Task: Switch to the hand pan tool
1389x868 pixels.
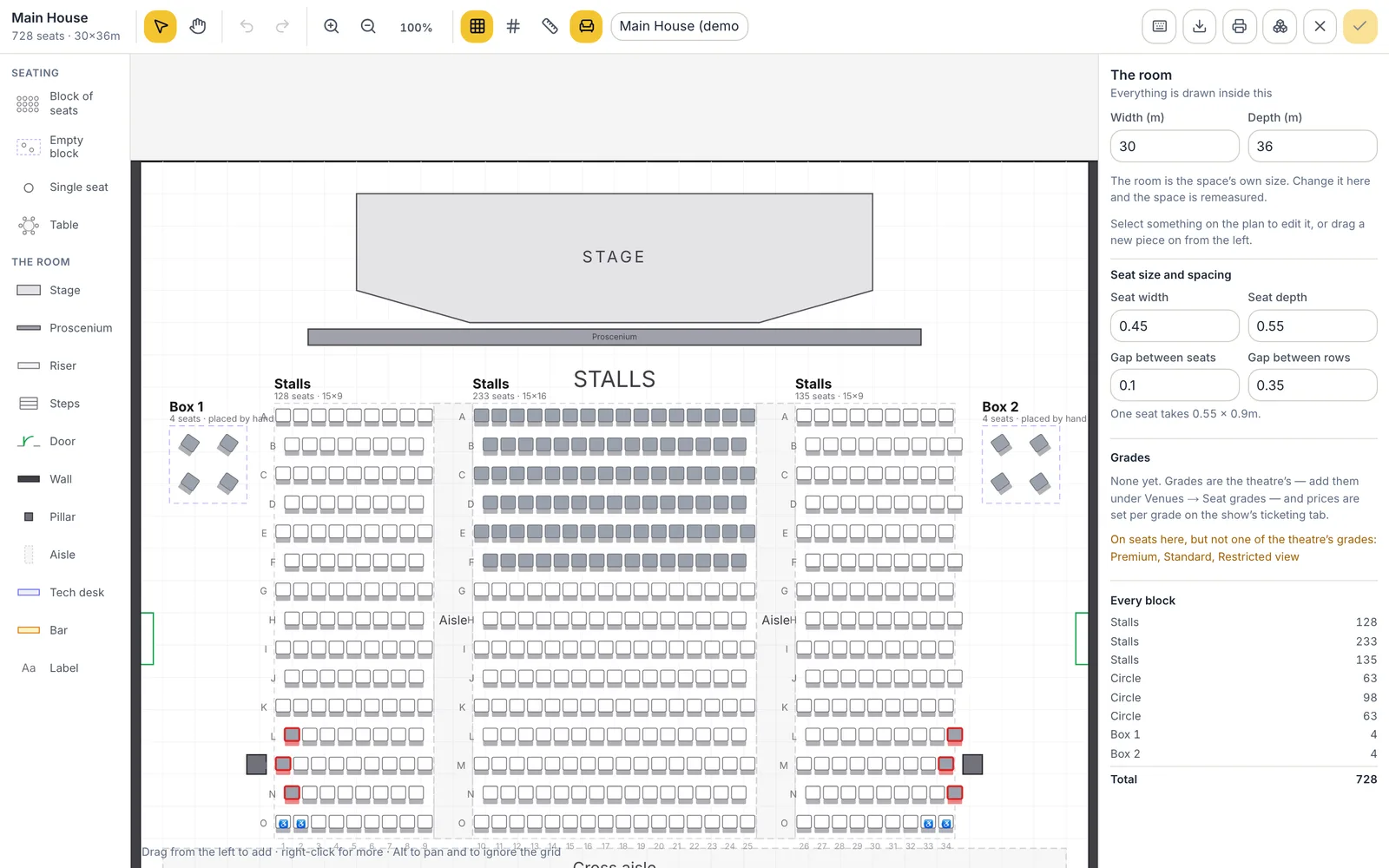Action: (198, 26)
